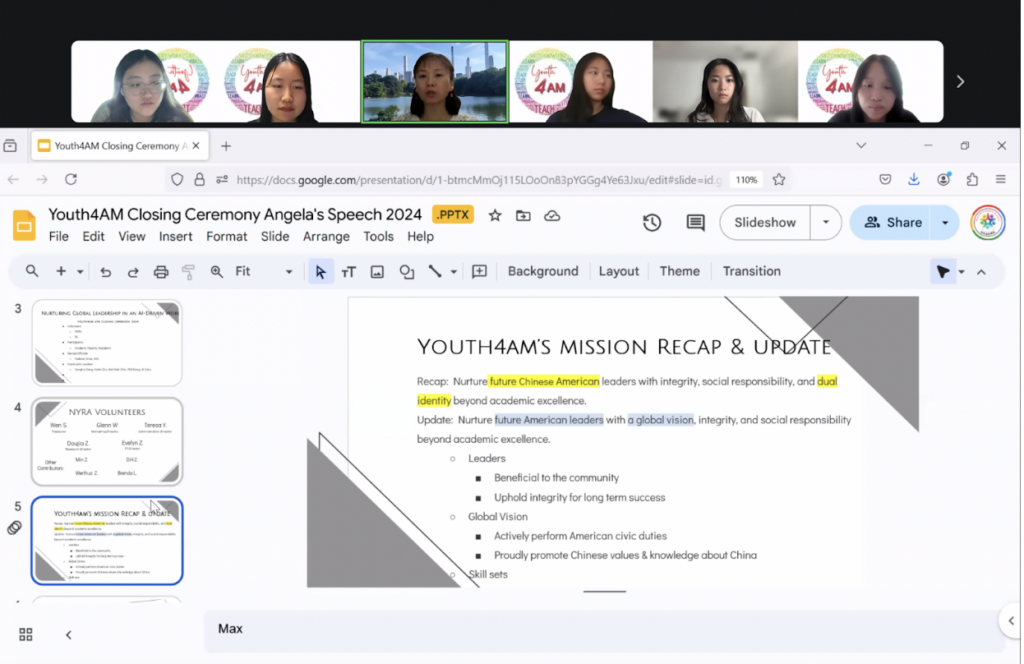Expand line type dropdown arrow

pyautogui.click(x=453, y=272)
